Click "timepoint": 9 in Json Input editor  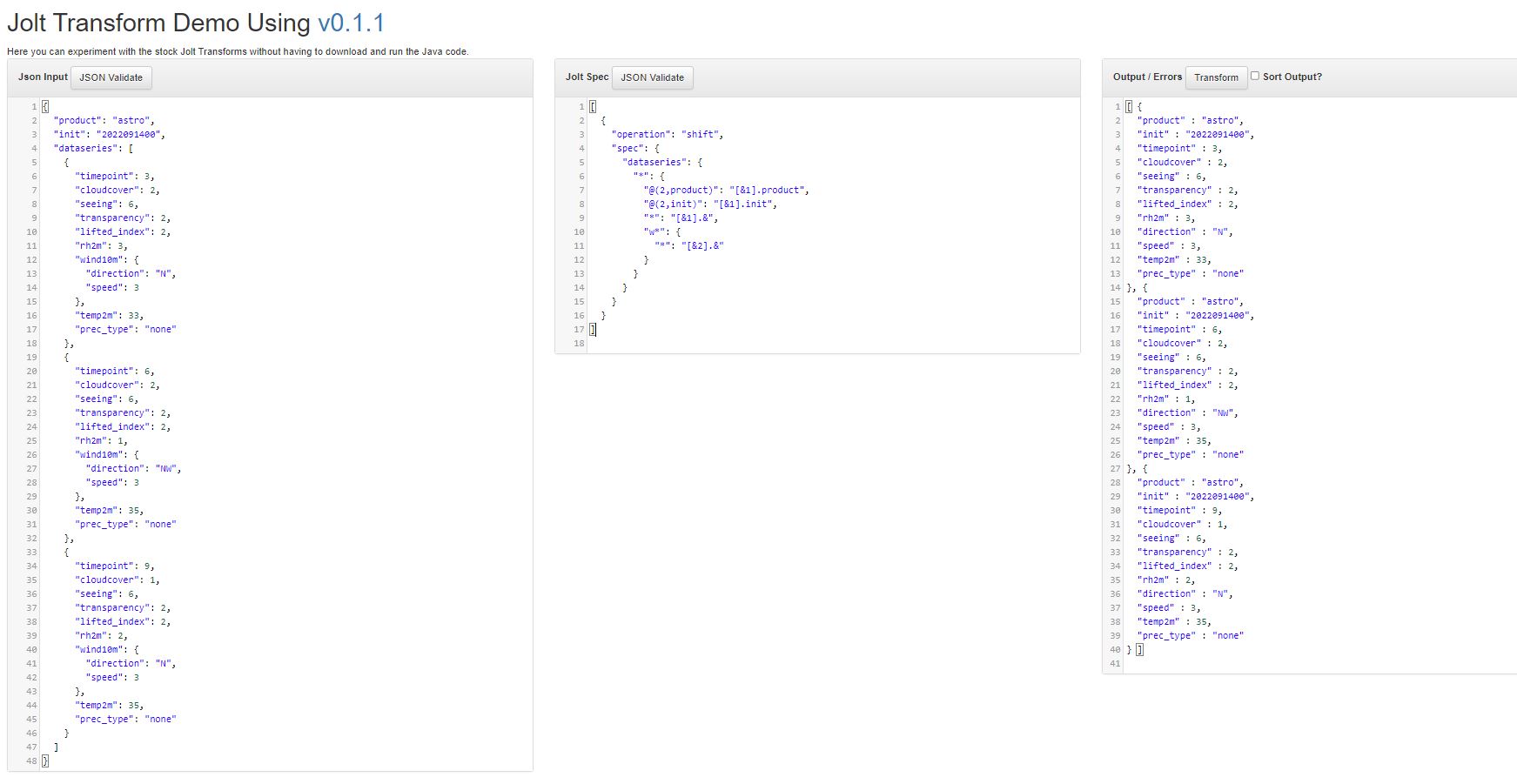click(x=115, y=566)
